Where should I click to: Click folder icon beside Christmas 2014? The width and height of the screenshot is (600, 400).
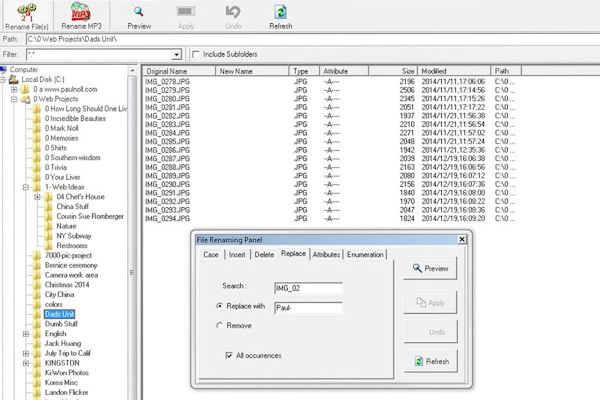click(x=37, y=285)
